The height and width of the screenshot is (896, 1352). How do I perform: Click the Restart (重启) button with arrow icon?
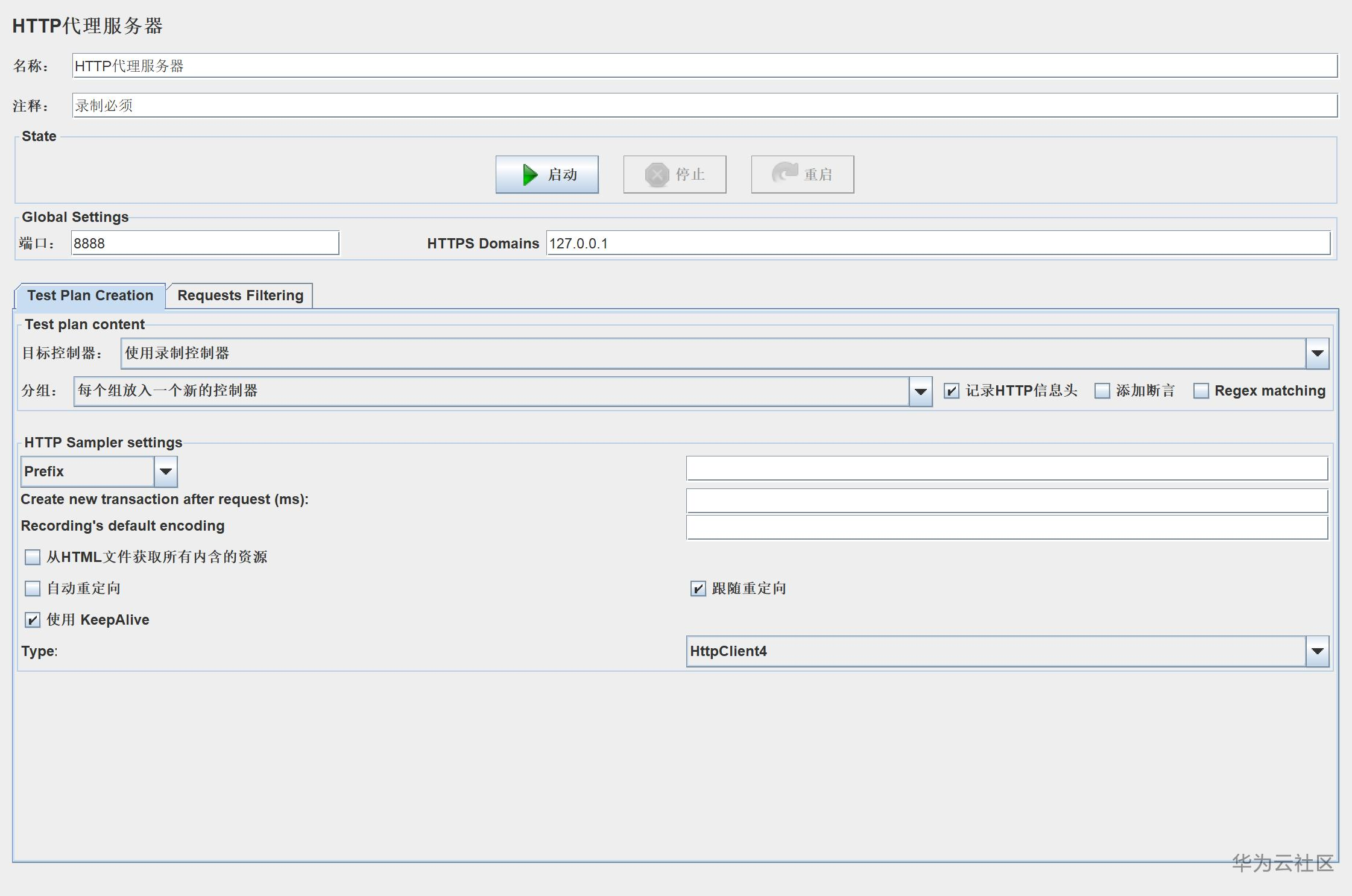click(802, 175)
